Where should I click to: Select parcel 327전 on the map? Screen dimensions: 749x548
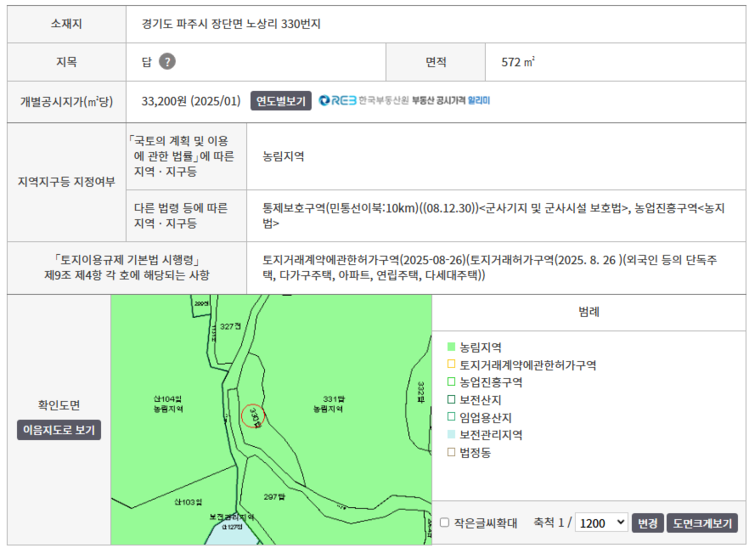(230, 326)
